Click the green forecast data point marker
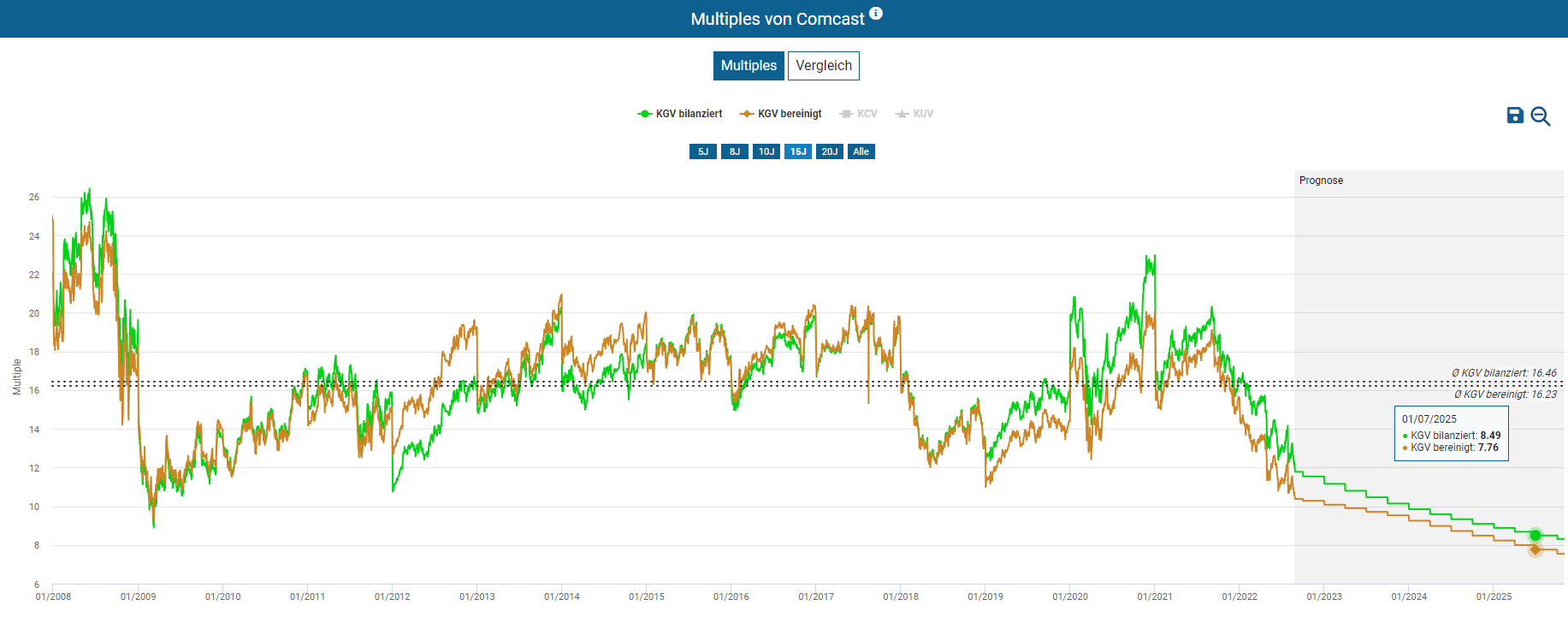This screenshot has height=617, width=1568. tap(1535, 536)
